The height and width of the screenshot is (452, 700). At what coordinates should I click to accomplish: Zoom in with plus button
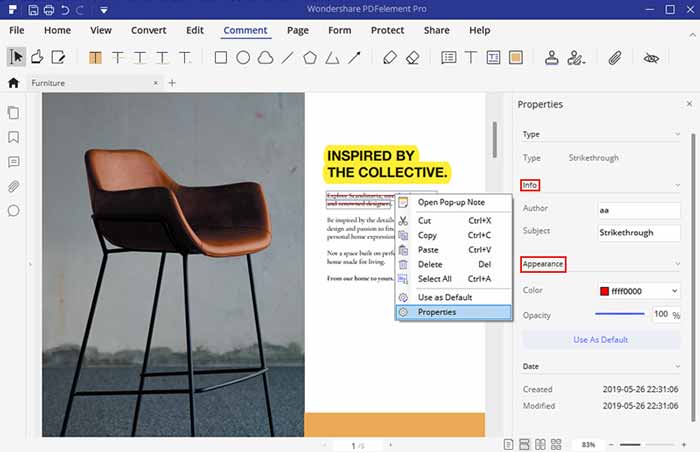pyautogui.click(x=683, y=445)
